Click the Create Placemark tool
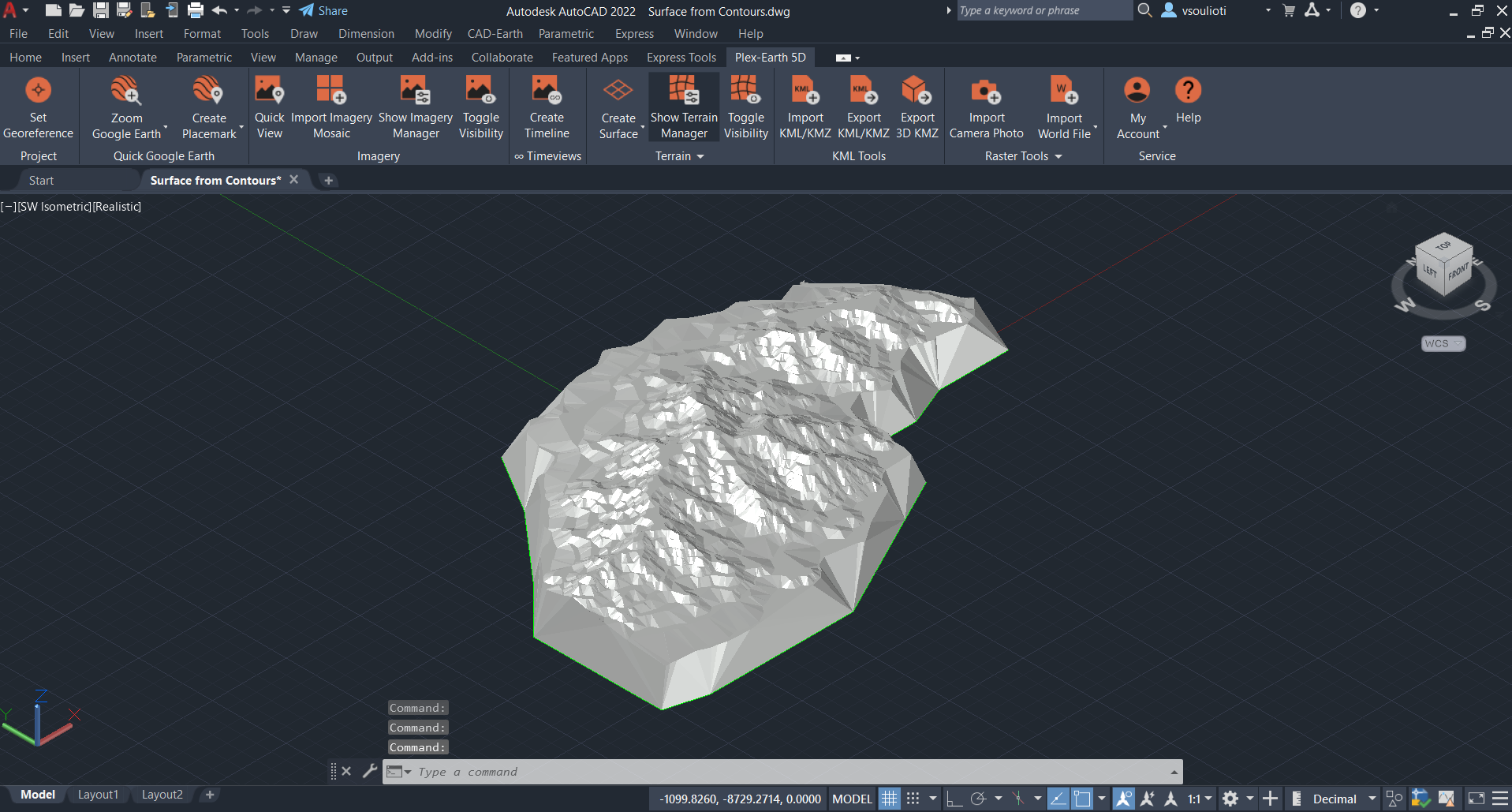The image size is (1512, 812). [209, 108]
